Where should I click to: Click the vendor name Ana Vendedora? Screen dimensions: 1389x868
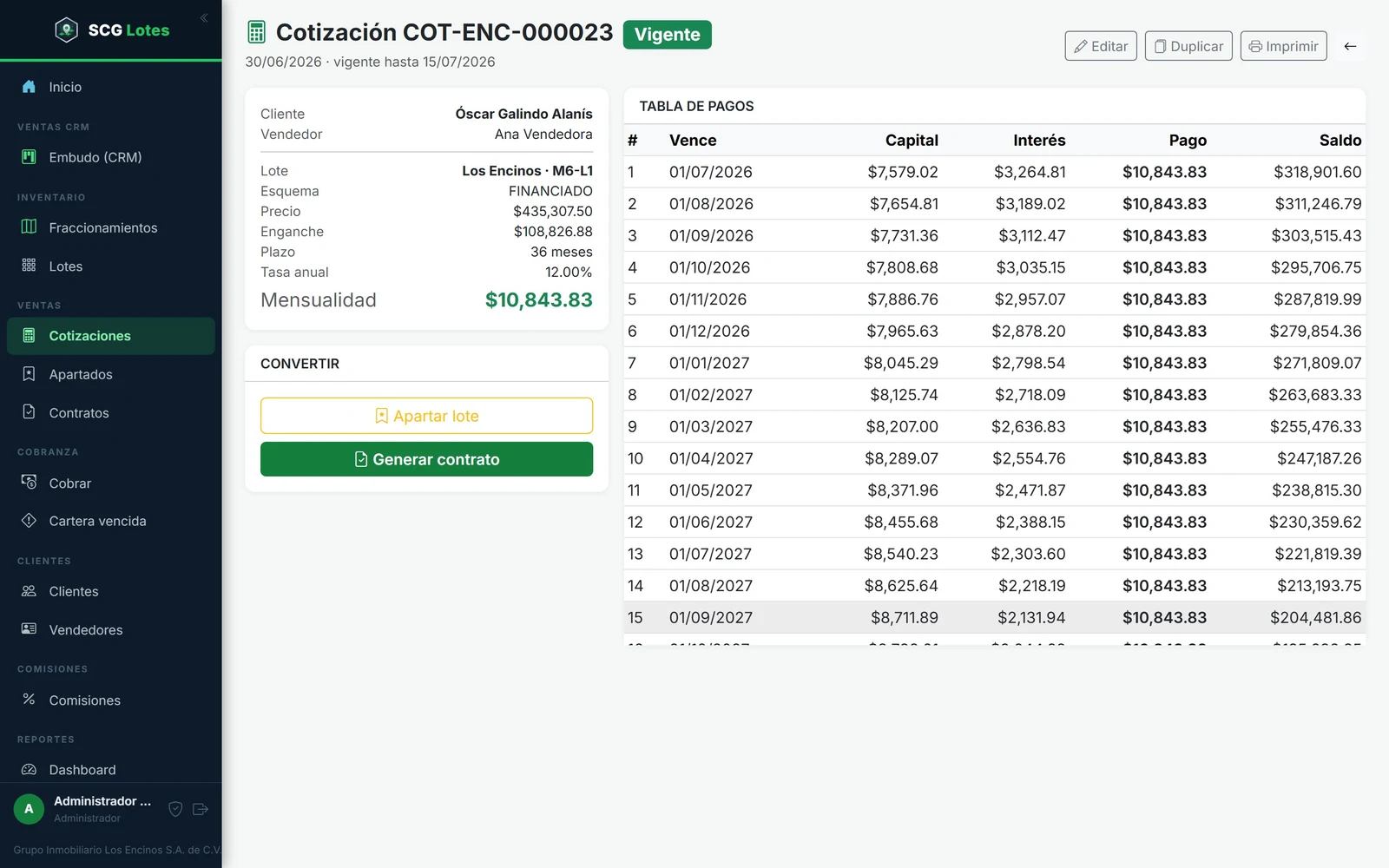coord(543,135)
